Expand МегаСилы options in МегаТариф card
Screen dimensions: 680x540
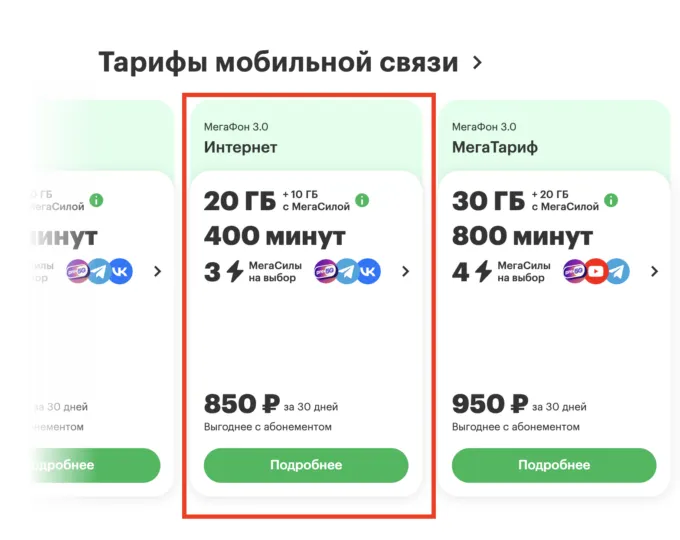point(654,271)
